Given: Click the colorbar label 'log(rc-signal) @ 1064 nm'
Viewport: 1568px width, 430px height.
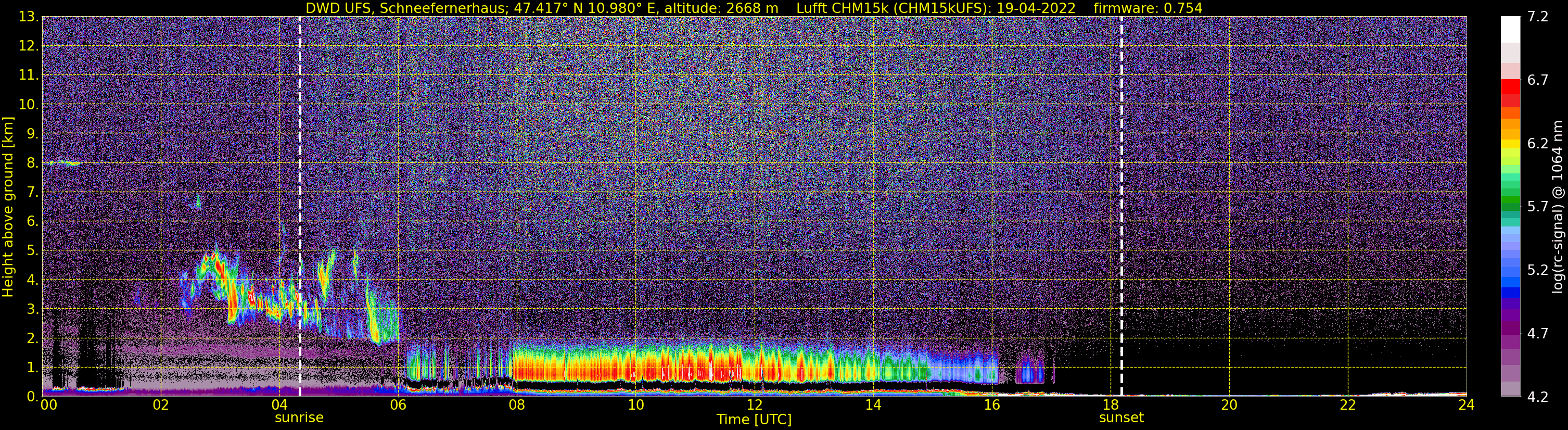Looking at the screenshot, I should click(1557, 207).
